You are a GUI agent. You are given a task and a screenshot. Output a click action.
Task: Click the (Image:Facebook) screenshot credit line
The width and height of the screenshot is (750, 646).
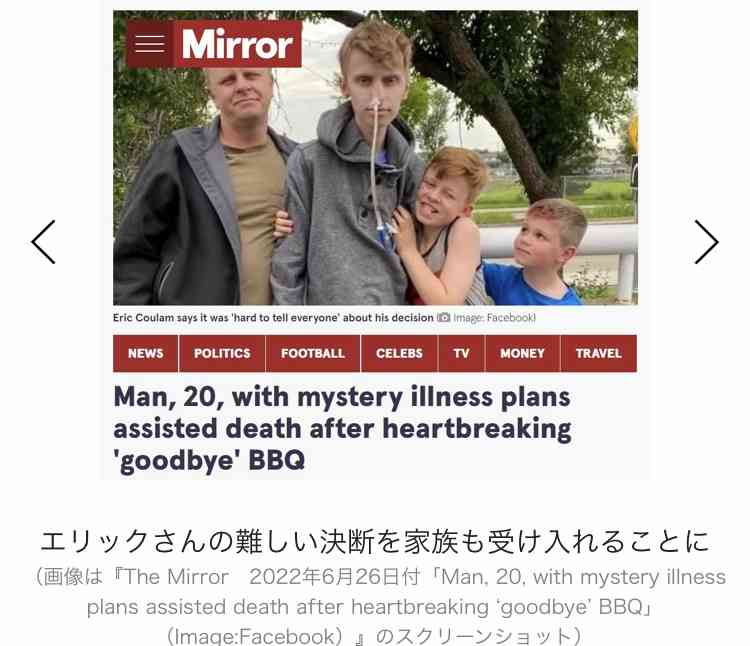(374, 636)
